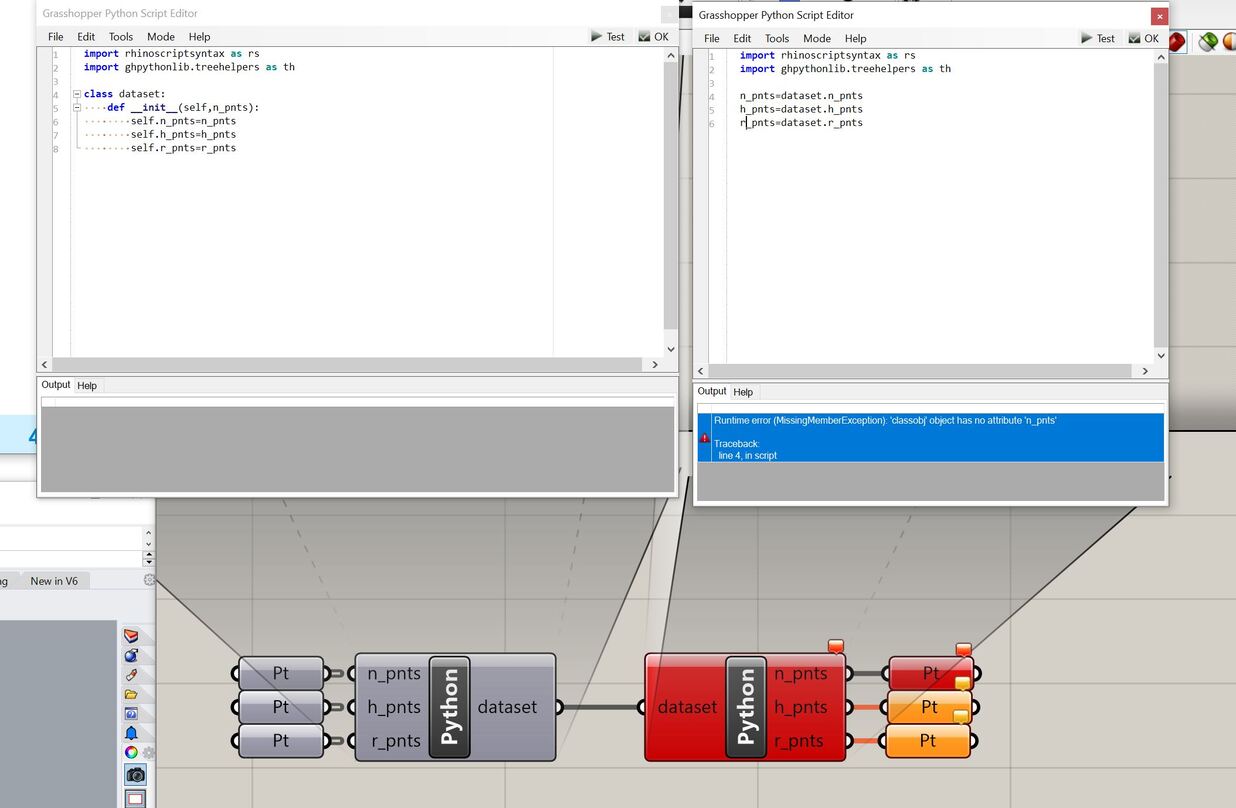Image resolution: width=1236 pixels, height=808 pixels.
Task: Click up arrow of right editor vertical scrollbar
Action: pyautogui.click(x=1160, y=58)
